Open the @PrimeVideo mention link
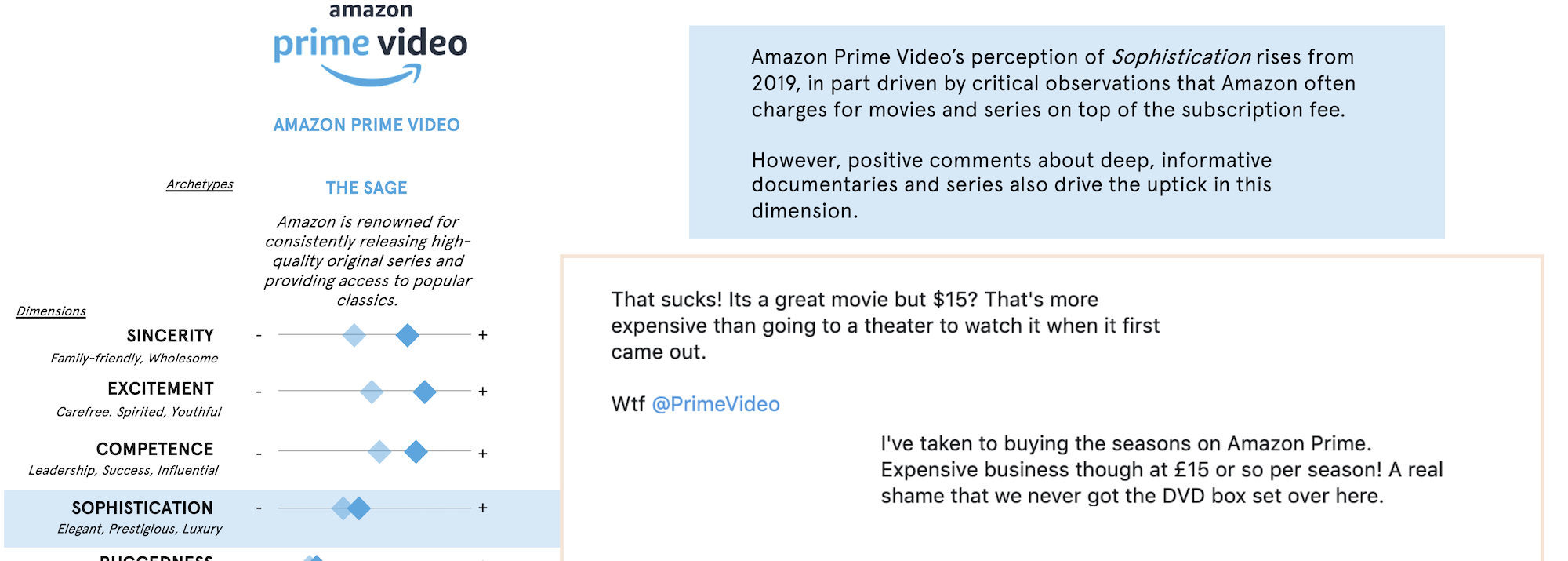The width and height of the screenshot is (1568, 561). (x=716, y=404)
